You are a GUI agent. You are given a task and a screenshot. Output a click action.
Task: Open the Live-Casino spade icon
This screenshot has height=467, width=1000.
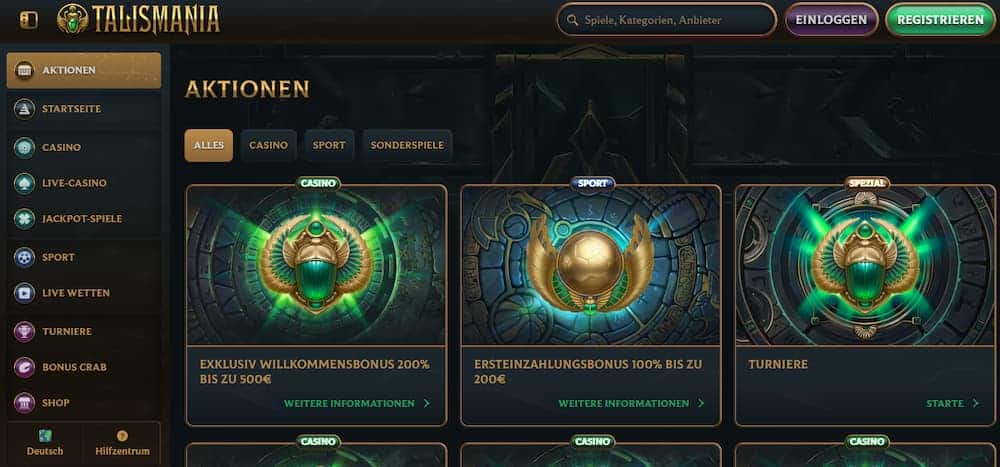(24, 183)
